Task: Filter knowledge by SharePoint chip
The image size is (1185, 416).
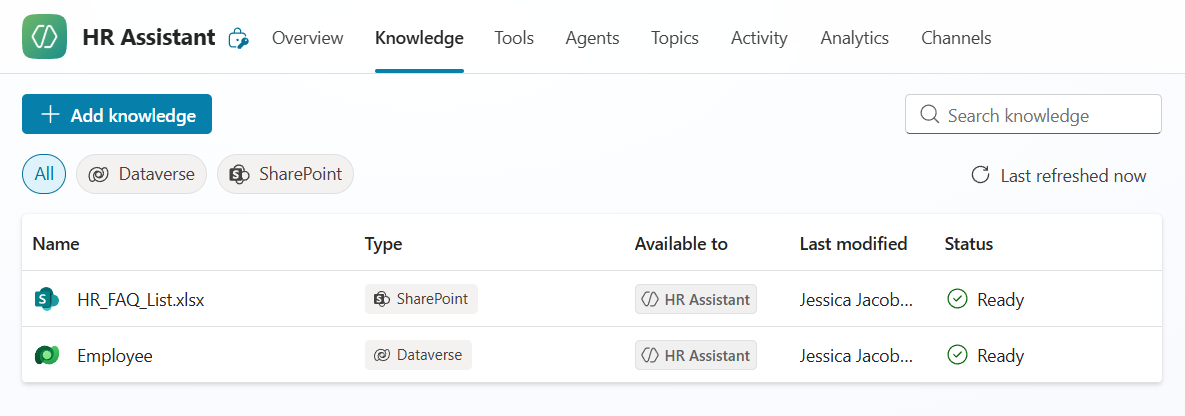Action: coord(285,174)
